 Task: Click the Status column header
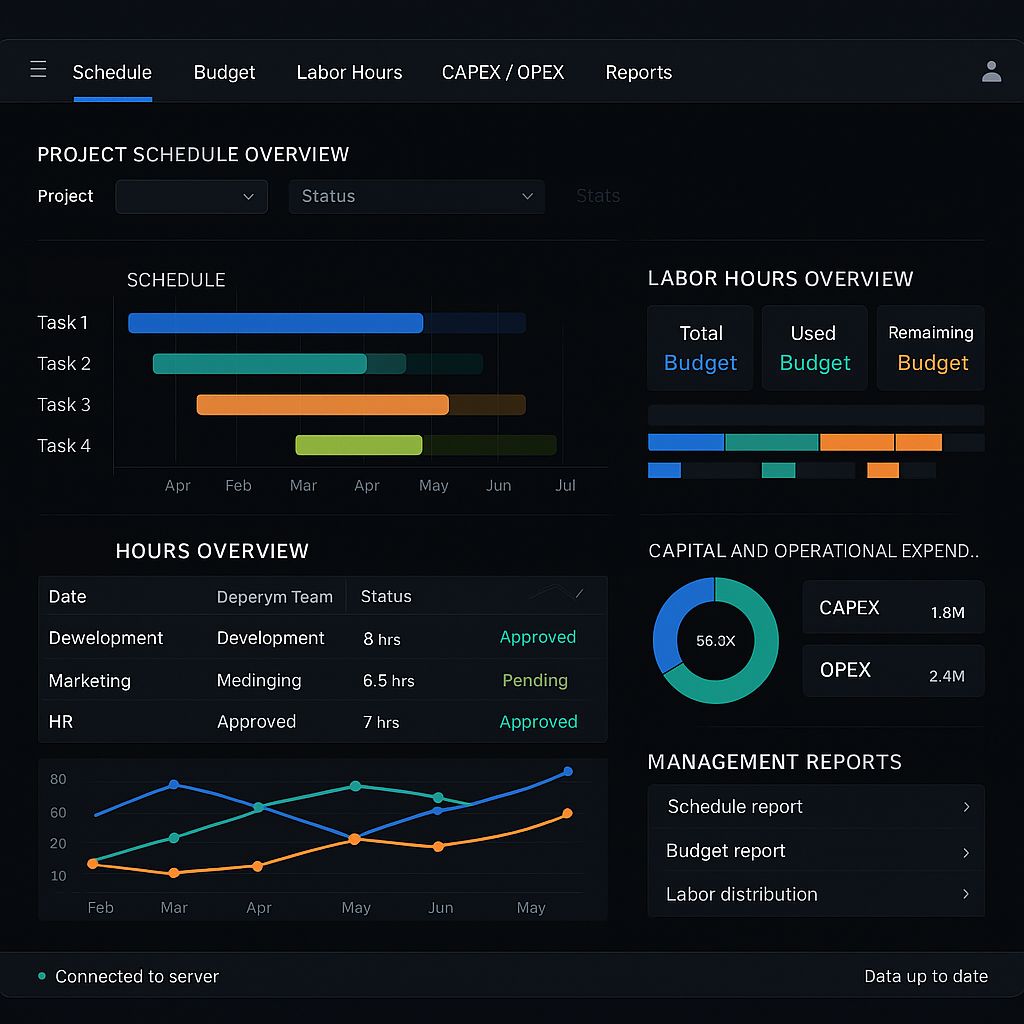coord(386,596)
